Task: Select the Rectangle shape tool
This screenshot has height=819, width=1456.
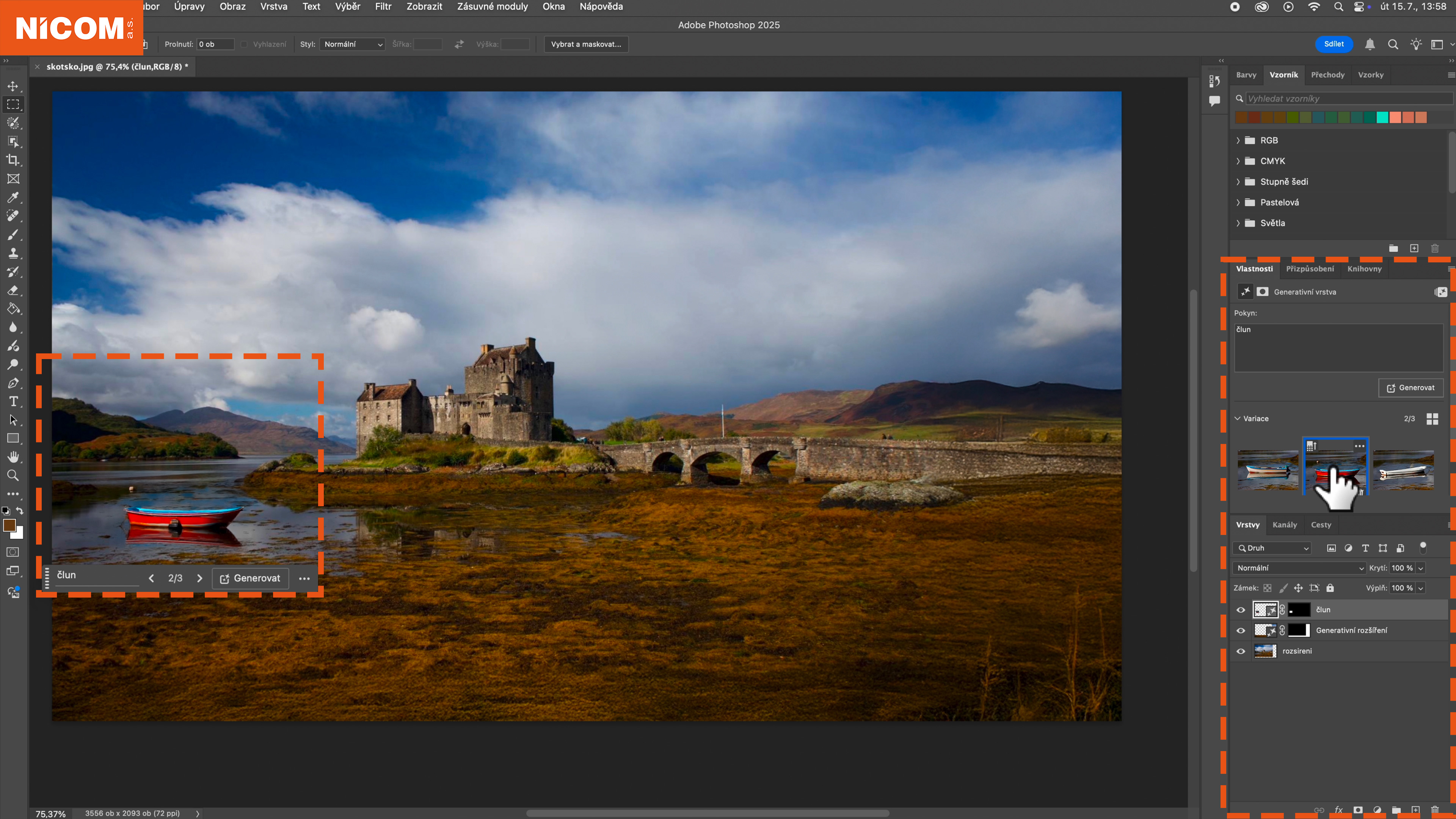Action: pyautogui.click(x=13, y=438)
